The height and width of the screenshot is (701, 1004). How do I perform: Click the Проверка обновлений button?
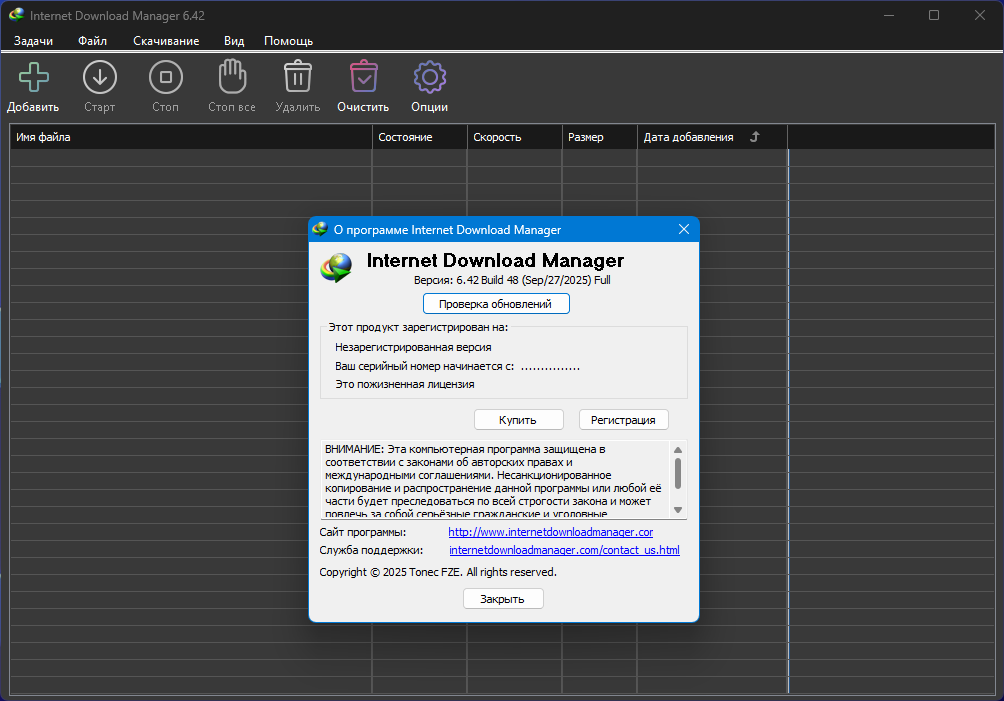point(496,303)
